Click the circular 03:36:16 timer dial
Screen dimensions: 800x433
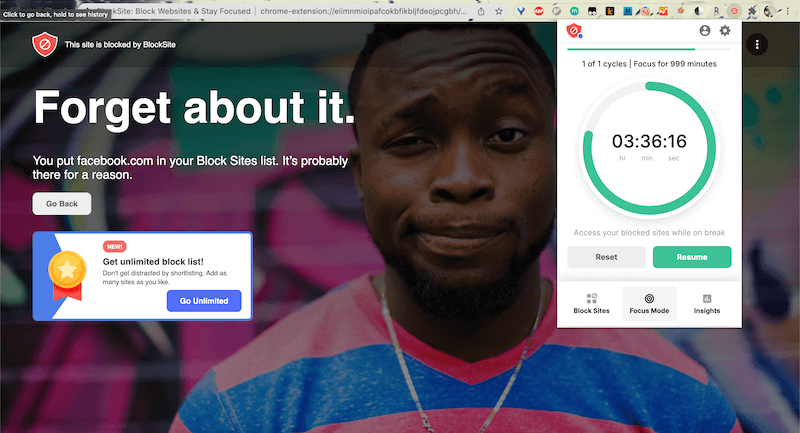[649, 148]
